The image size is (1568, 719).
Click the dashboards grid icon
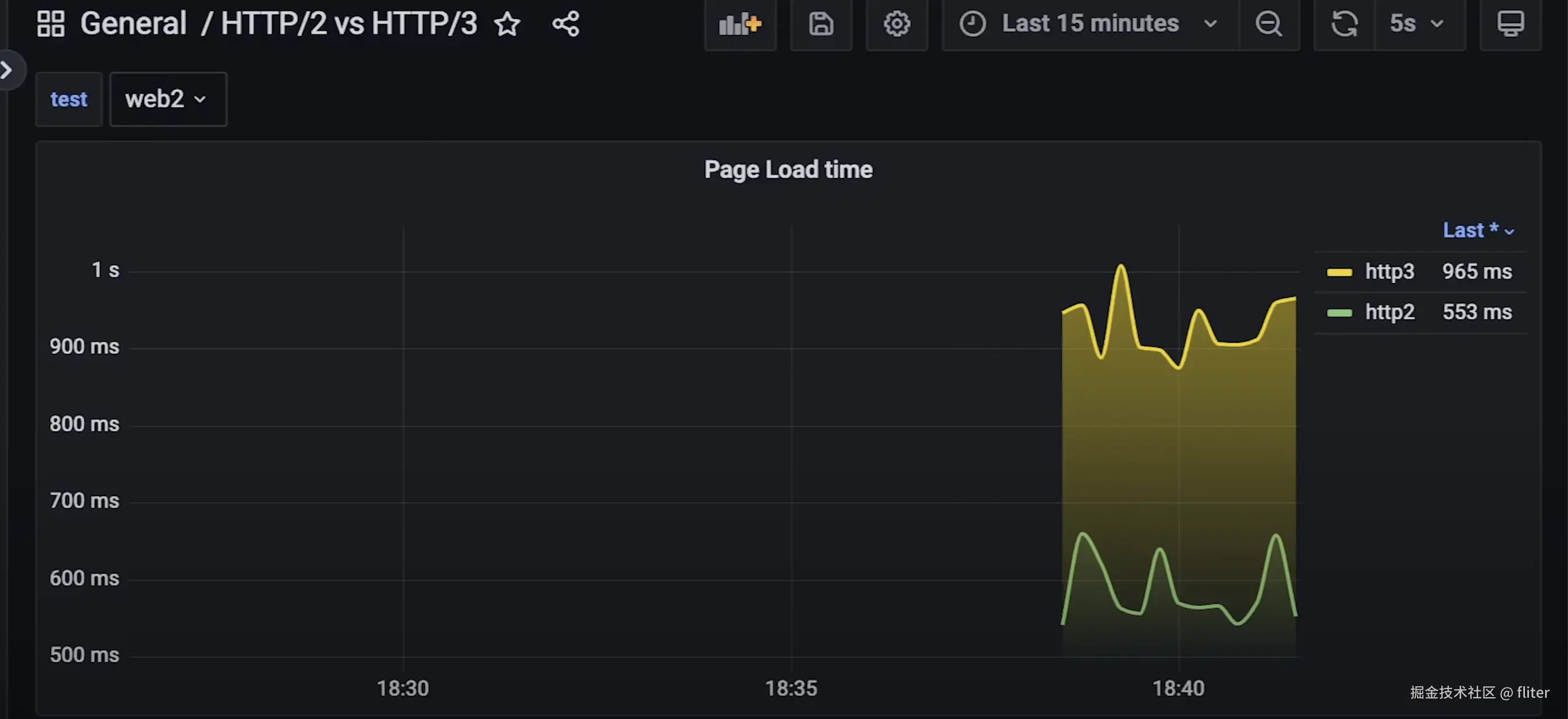point(51,24)
